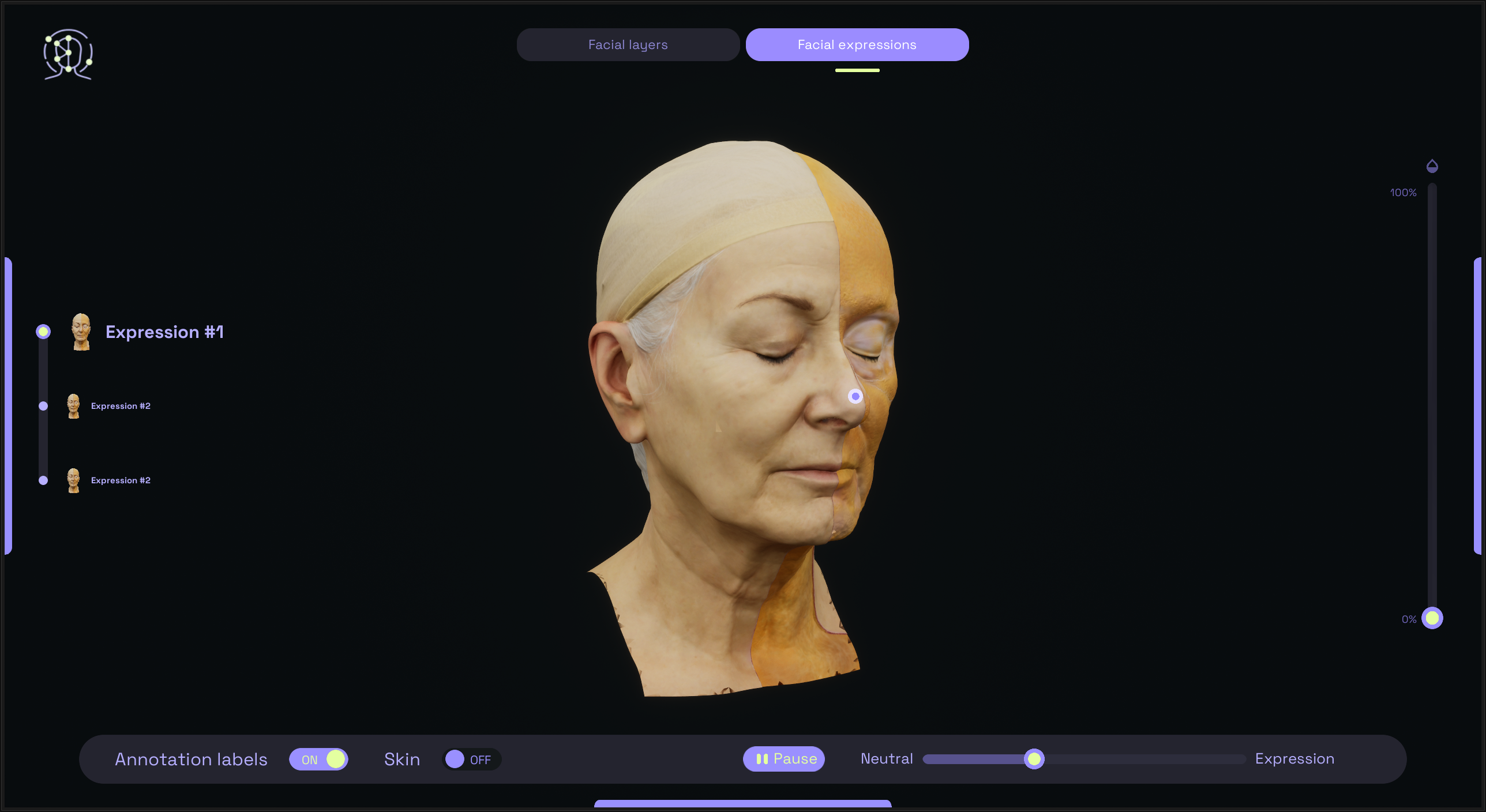Click the annotation marker on the nose
1486x812 pixels.
pyautogui.click(x=855, y=396)
